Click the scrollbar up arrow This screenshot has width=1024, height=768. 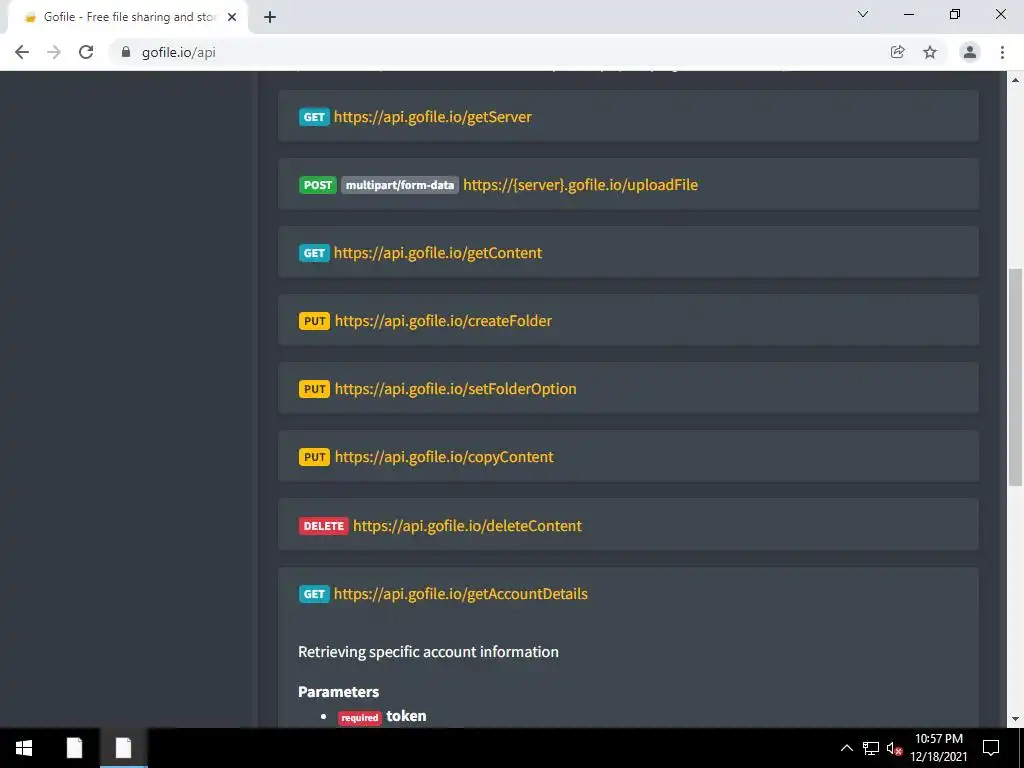tap(1015, 80)
